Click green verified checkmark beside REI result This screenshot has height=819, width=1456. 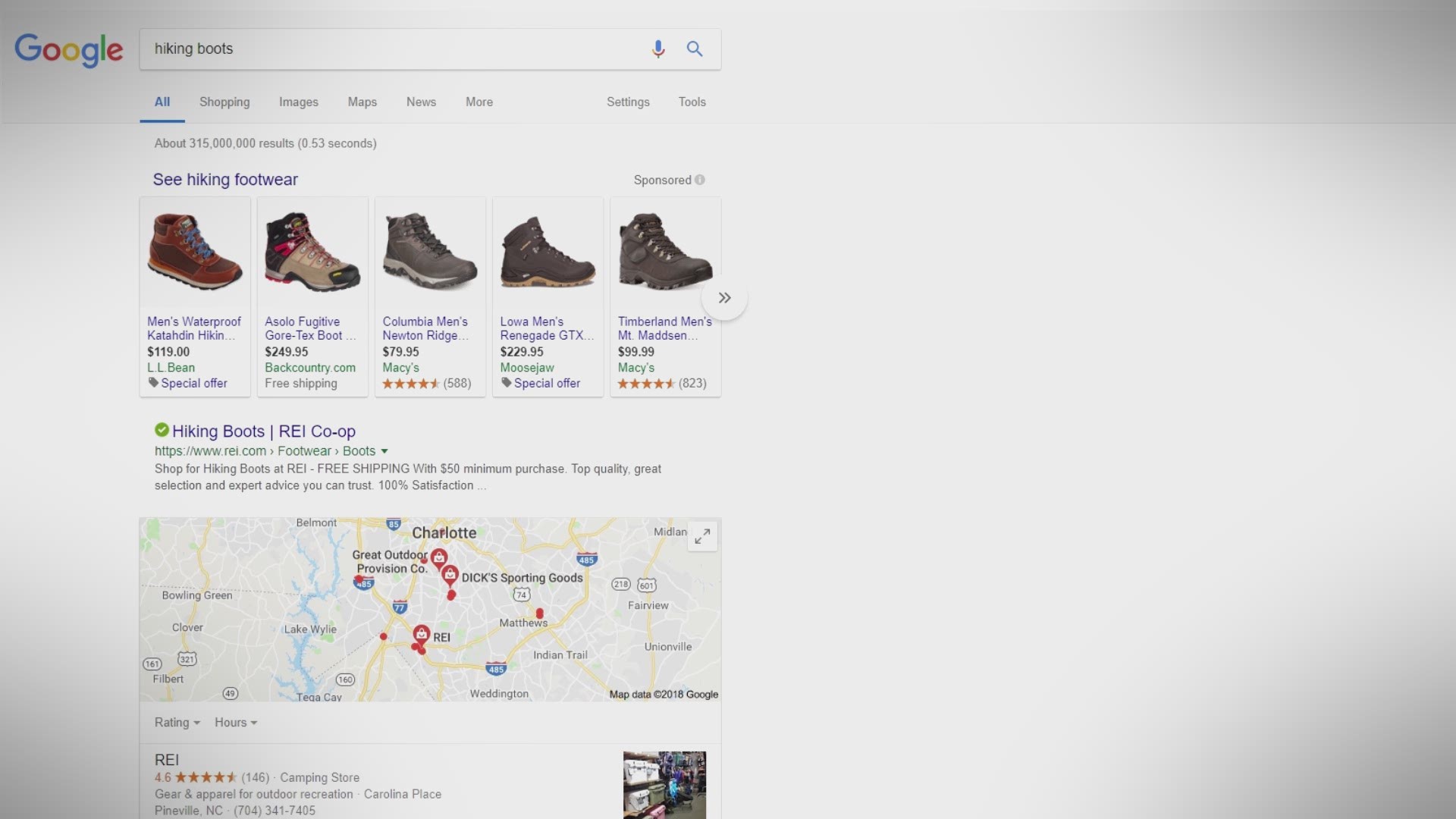tap(162, 430)
